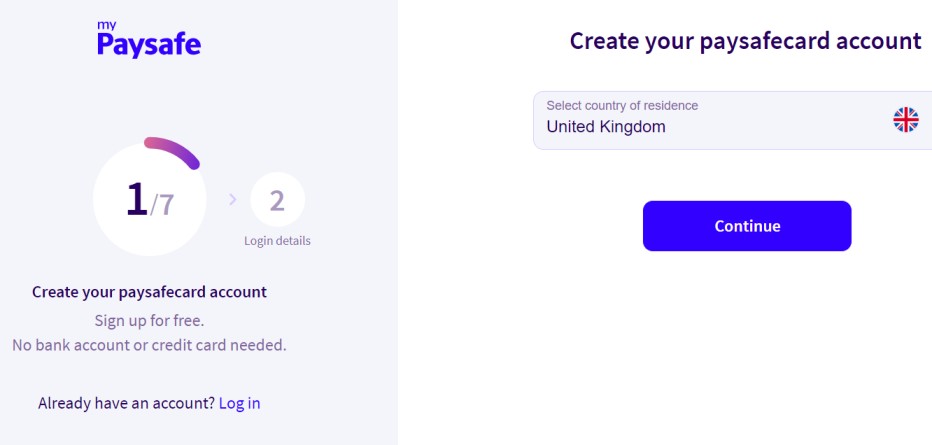The width and height of the screenshot is (932, 445).
Task: Click the 1/7 progress circle
Action: [150, 200]
